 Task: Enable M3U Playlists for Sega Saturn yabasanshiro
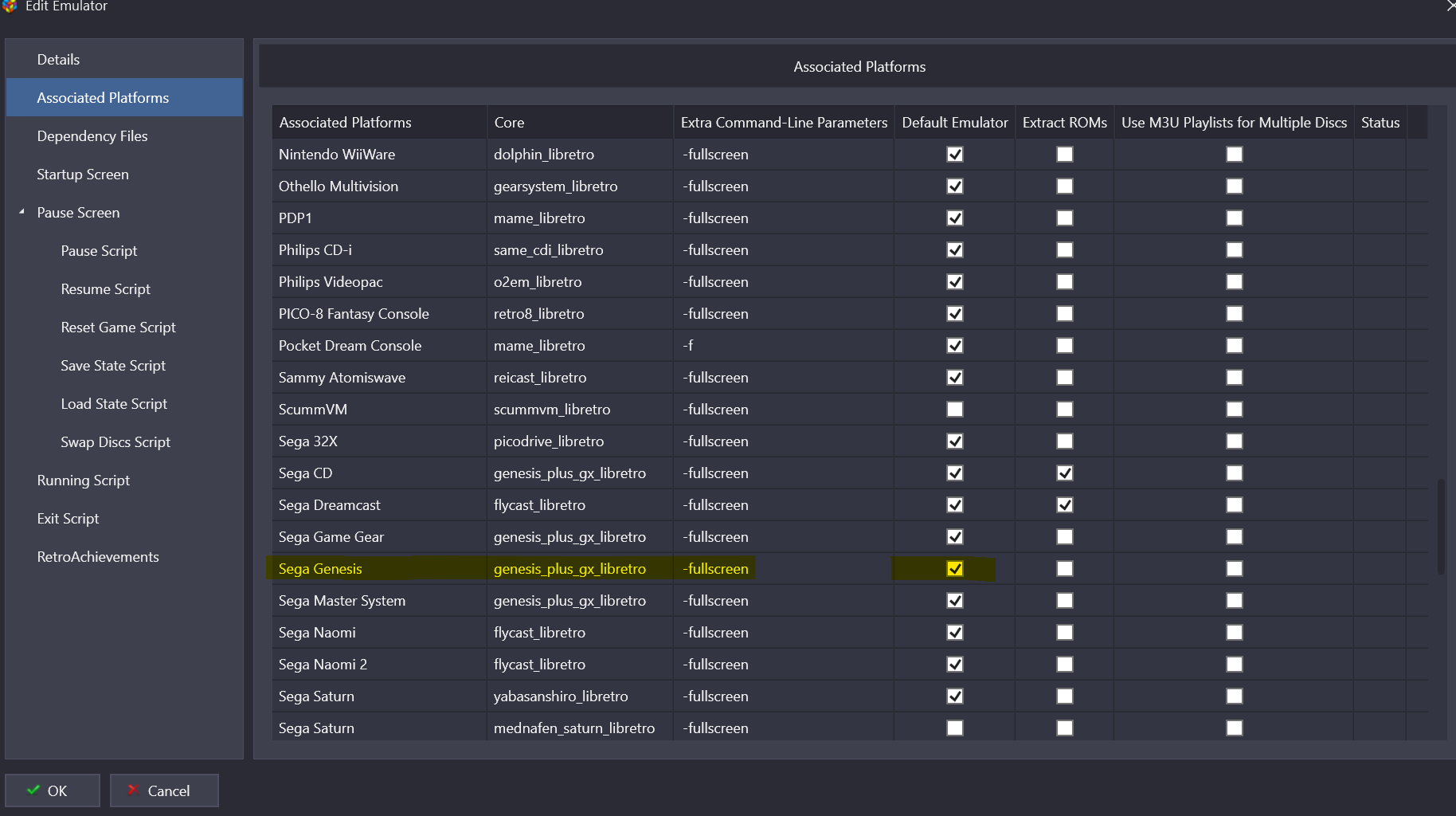point(1235,696)
